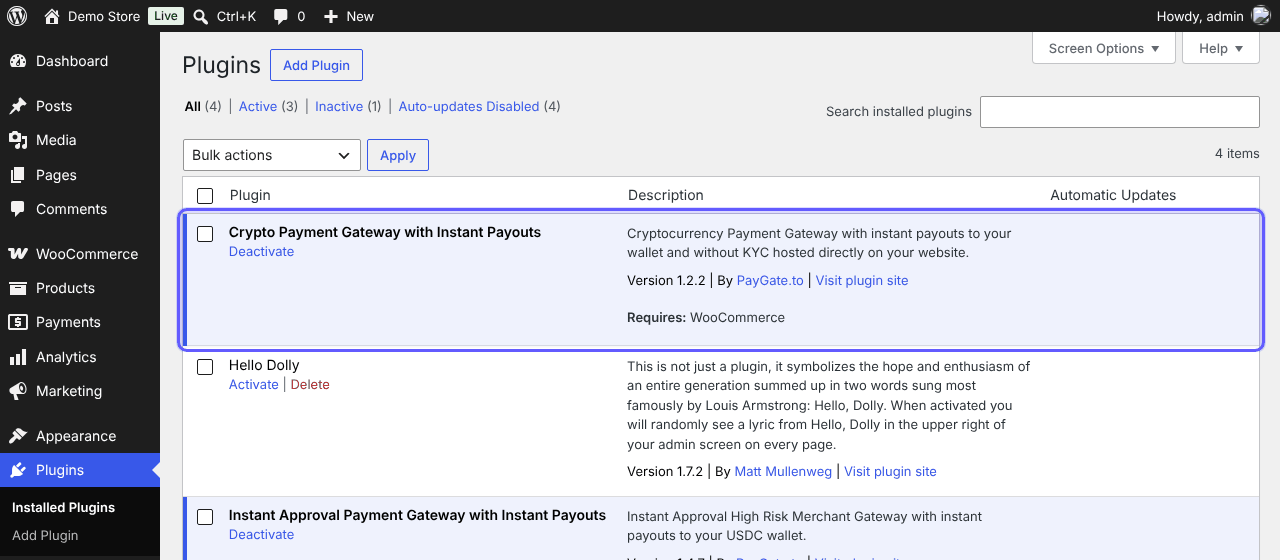Open the PayGate.to author link
Screen dimensions: 1280x560
[770, 280]
